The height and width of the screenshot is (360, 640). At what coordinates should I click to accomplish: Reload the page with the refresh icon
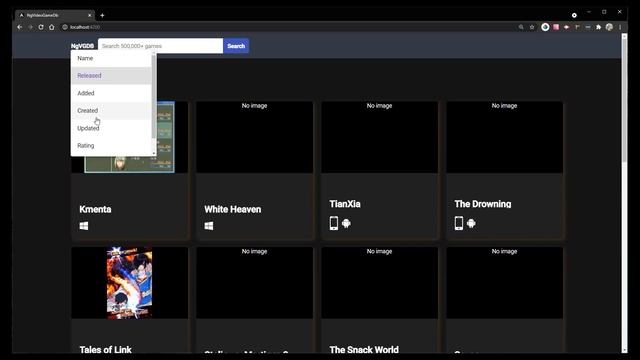click(x=41, y=27)
